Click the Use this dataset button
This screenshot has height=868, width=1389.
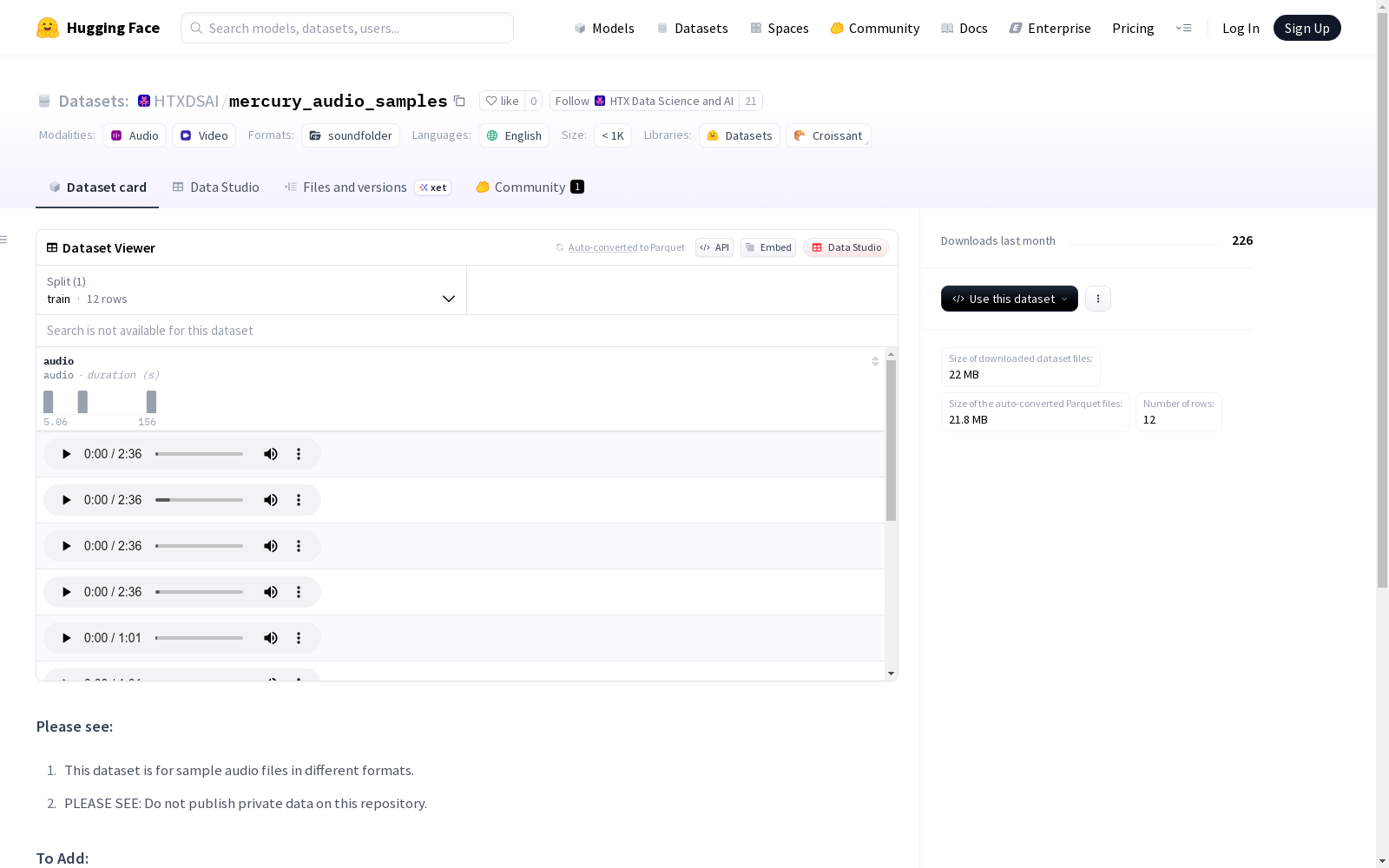click(x=1010, y=299)
